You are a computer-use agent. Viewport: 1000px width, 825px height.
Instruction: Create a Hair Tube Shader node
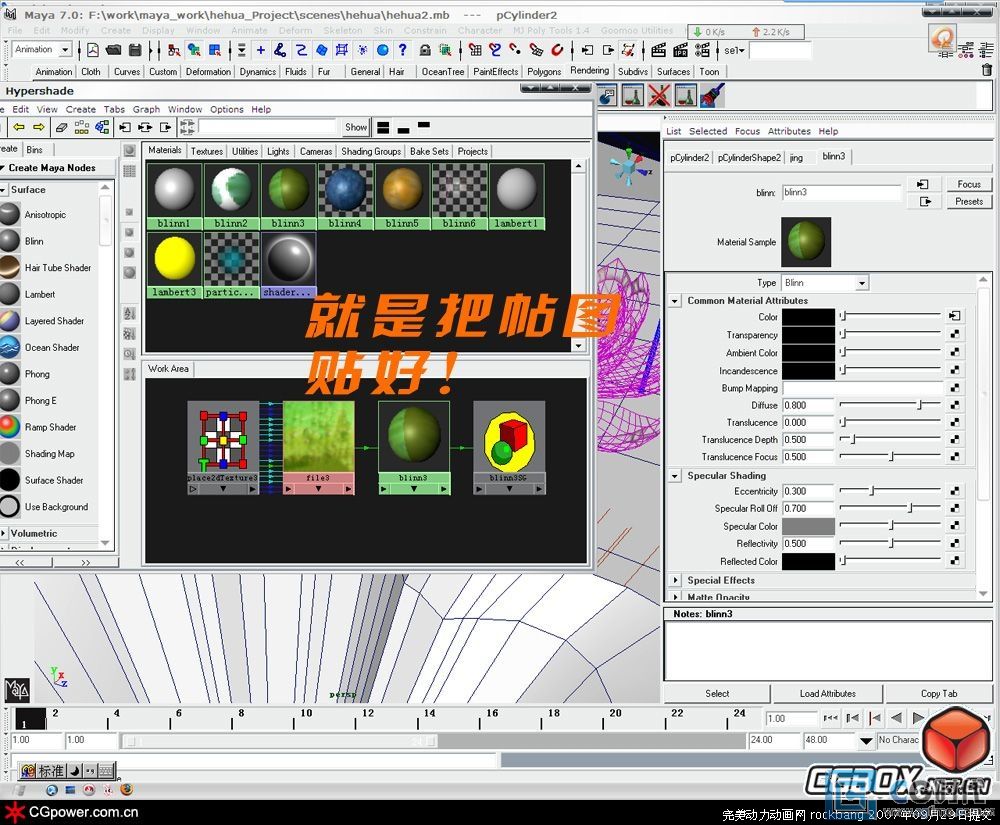[x=57, y=268]
